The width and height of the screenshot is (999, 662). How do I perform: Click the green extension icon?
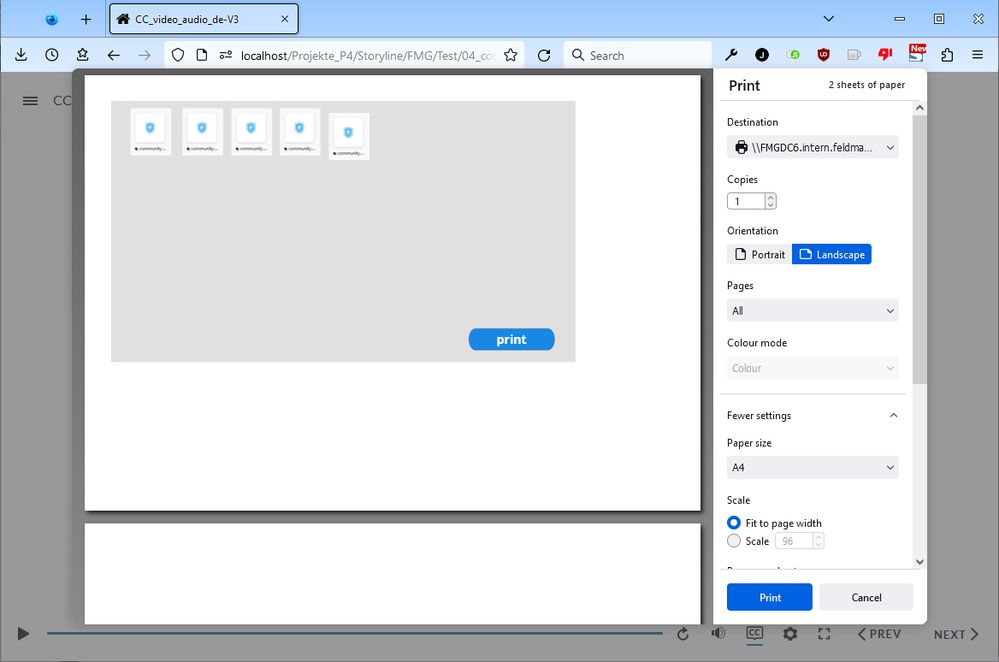[793, 55]
